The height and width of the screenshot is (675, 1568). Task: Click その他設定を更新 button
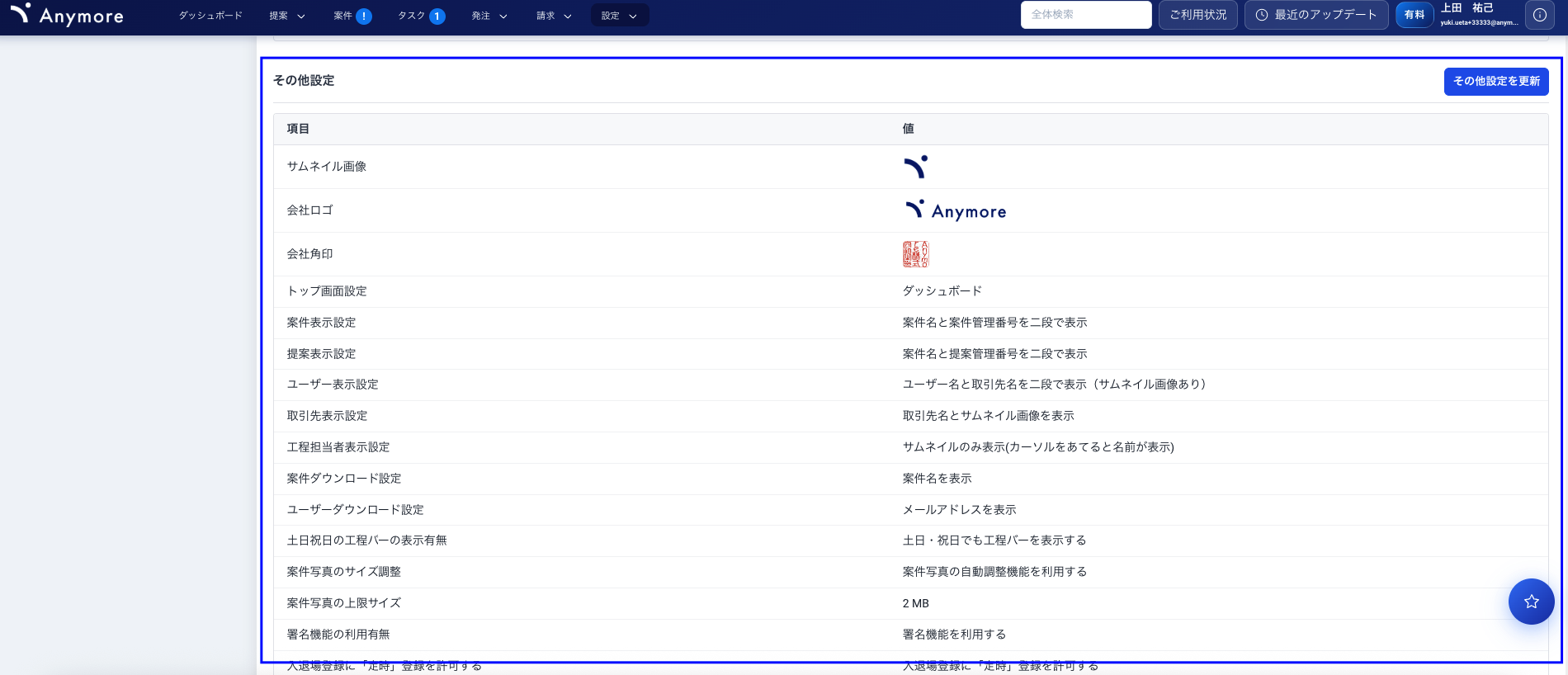point(1496,82)
